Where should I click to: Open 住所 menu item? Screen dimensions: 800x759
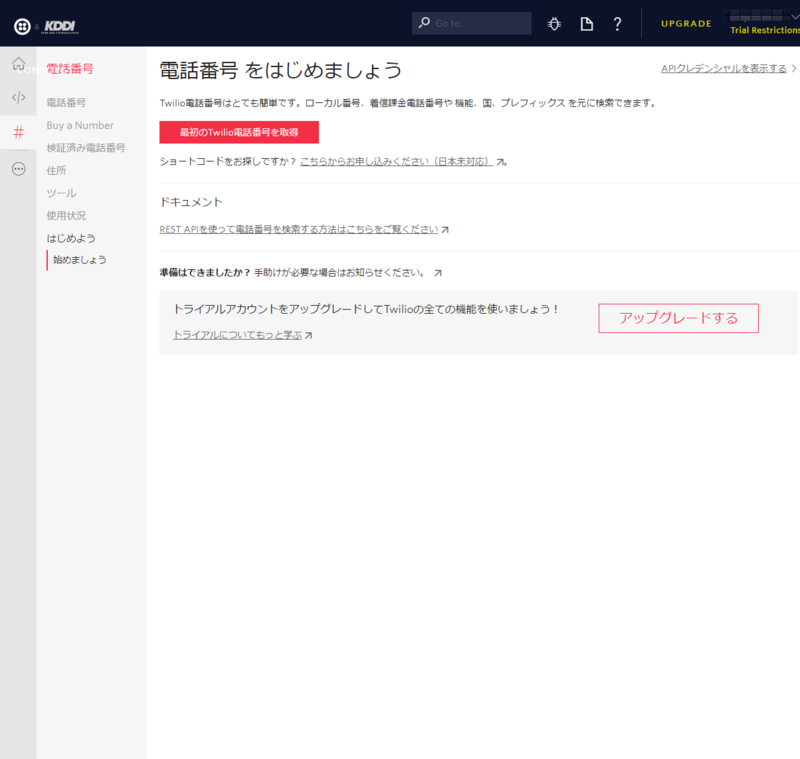coord(56,170)
